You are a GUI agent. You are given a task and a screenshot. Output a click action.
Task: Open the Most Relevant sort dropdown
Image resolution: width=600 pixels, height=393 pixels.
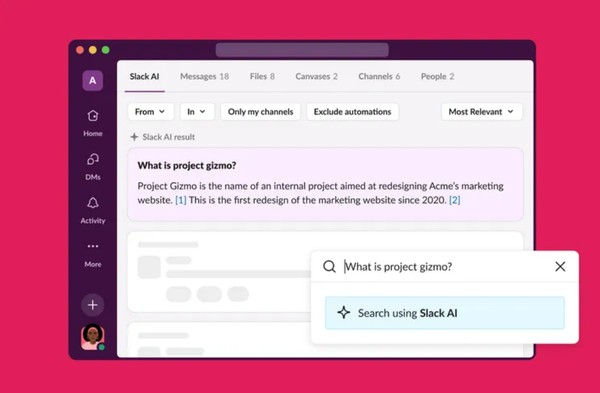coord(481,112)
